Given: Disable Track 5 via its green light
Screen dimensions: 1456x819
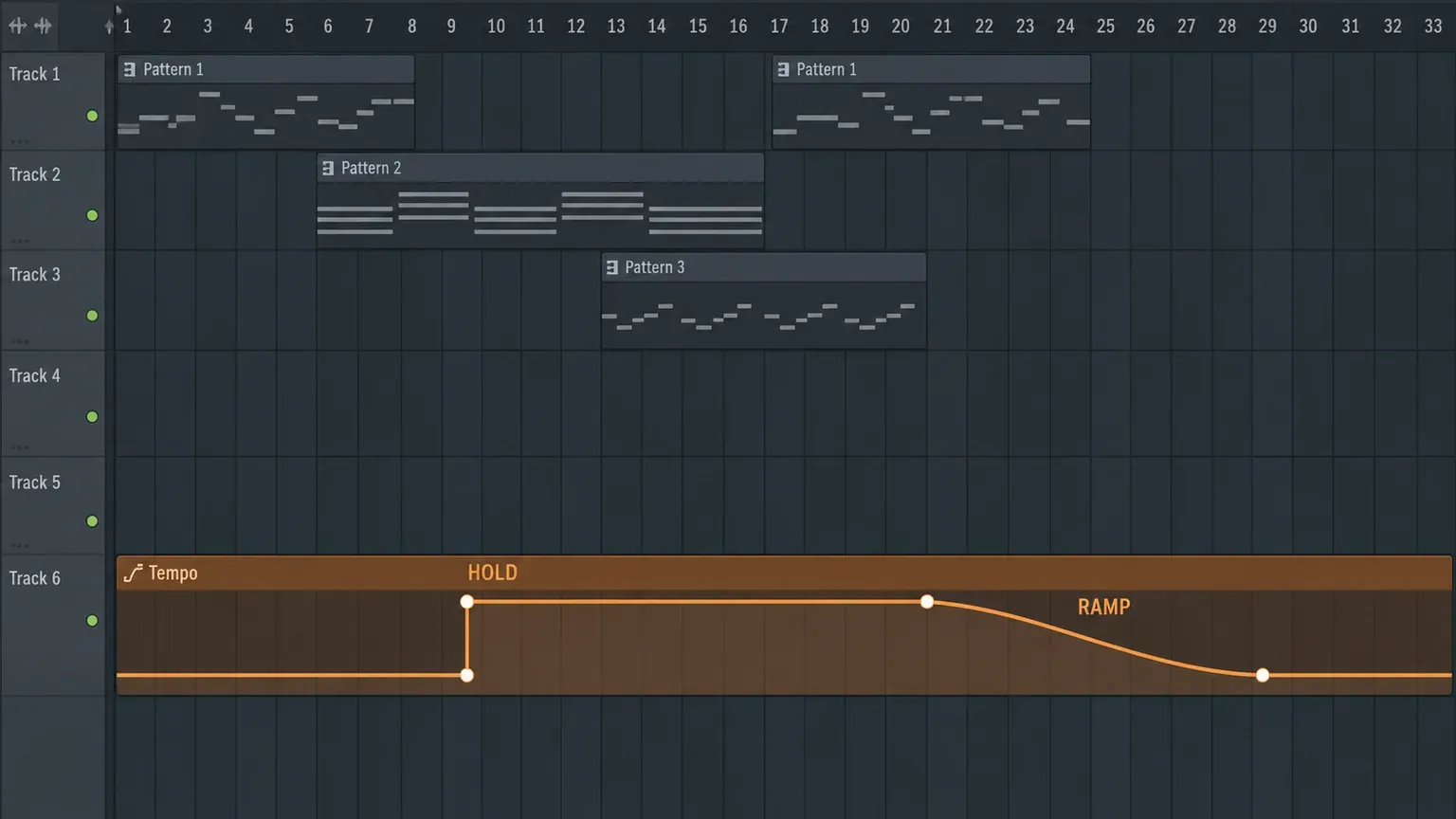Looking at the screenshot, I should pos(92,521).
